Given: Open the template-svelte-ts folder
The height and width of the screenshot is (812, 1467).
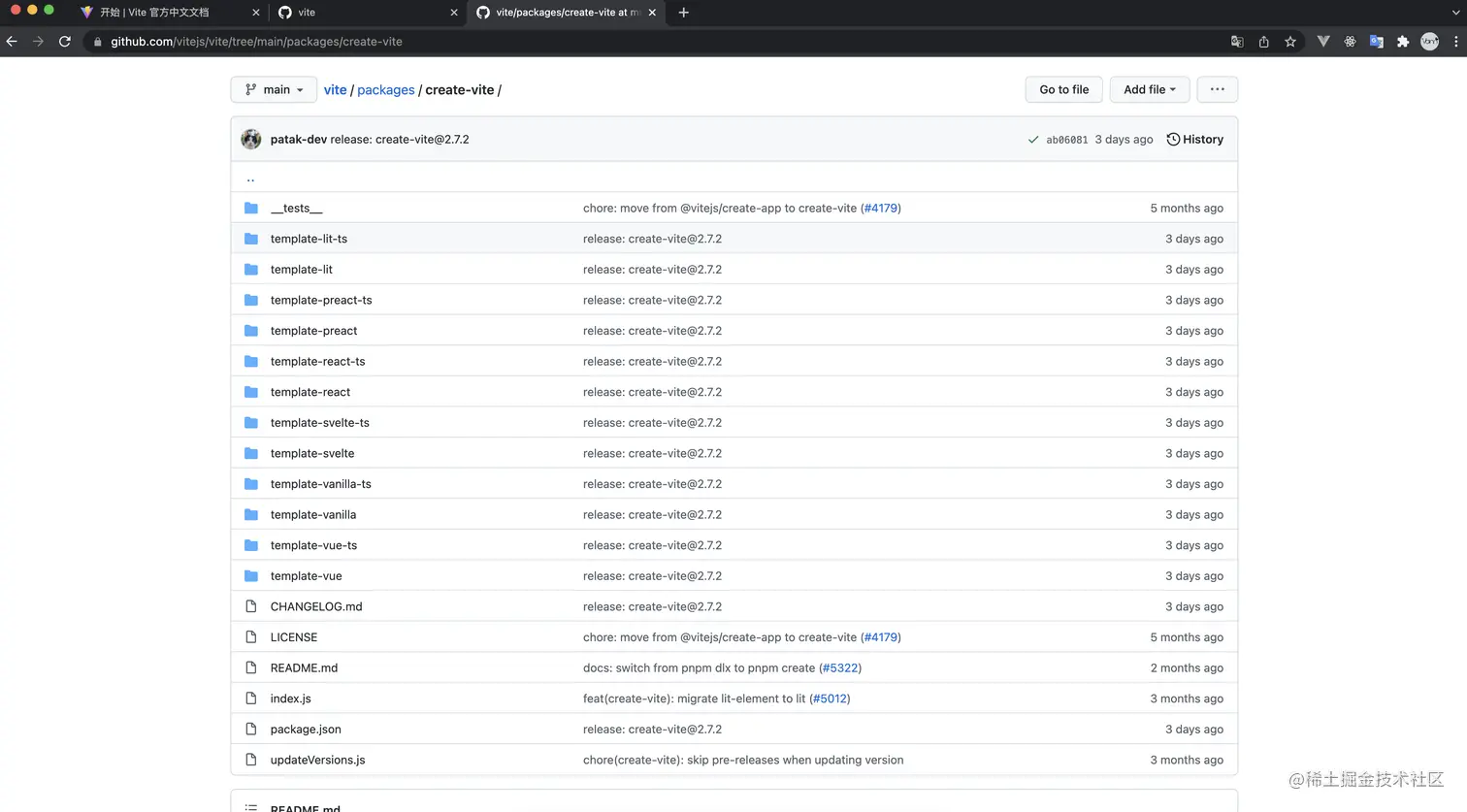Looking at the screenshot, I should tap(320, 423).
